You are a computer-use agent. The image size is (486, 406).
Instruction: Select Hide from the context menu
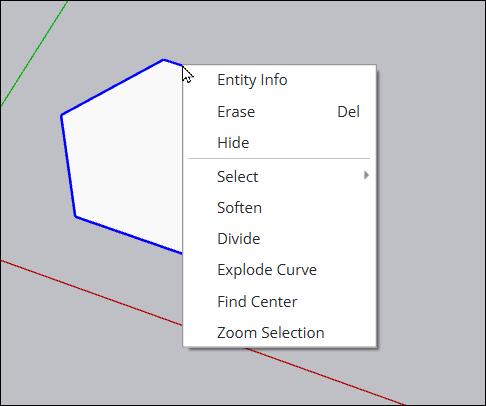tap(280, 143)
